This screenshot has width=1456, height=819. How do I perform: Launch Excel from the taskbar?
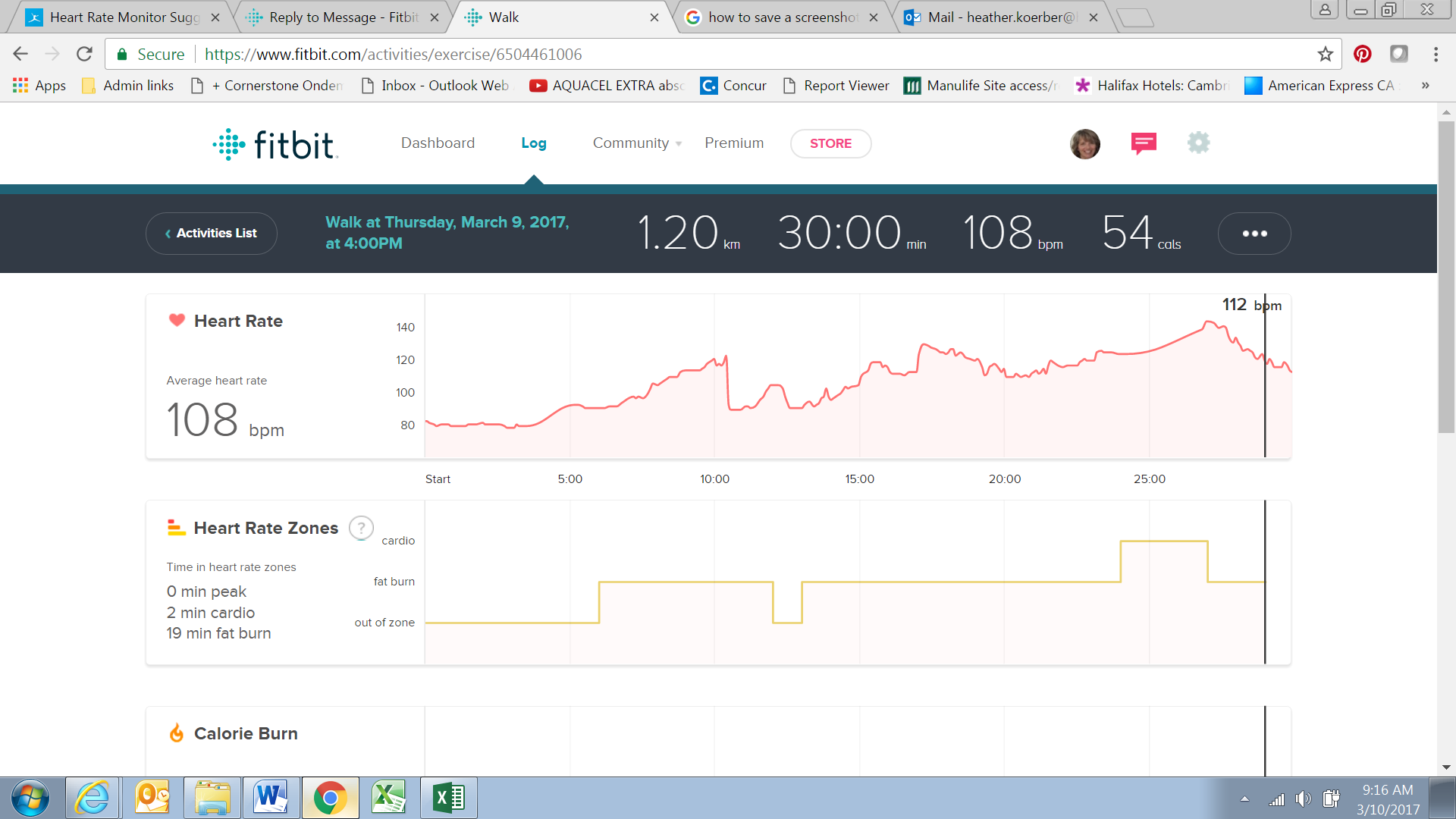449,798
